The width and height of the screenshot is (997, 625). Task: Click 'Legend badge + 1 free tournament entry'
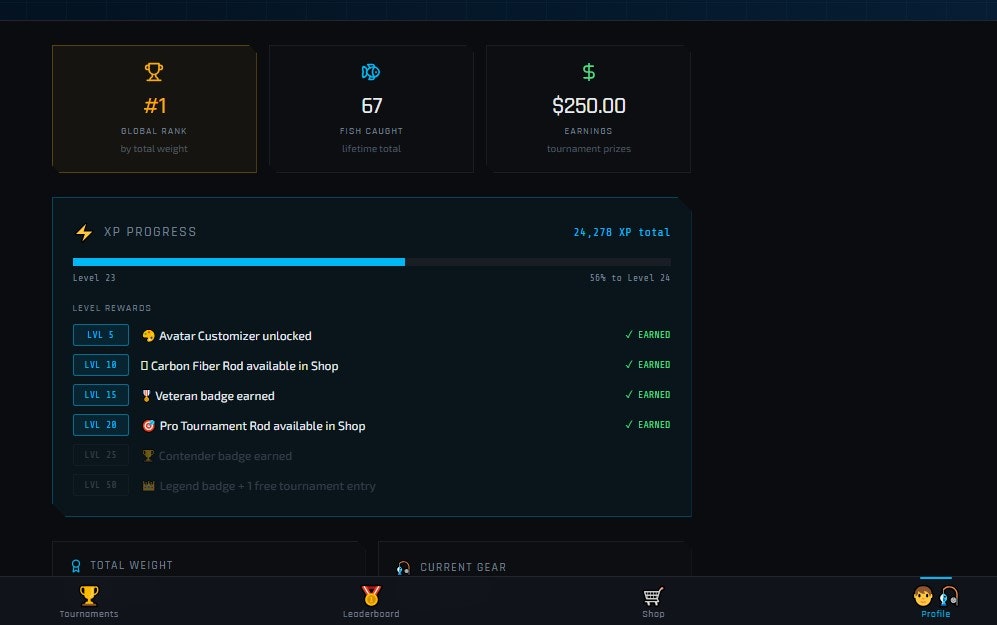(268, 486)
